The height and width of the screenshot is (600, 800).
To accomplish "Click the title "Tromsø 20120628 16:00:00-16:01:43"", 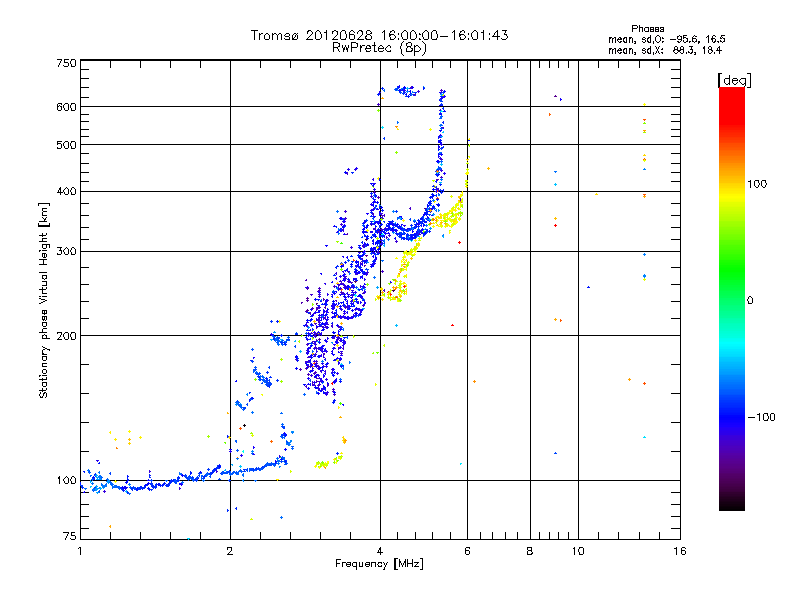I will coord(379,35).
